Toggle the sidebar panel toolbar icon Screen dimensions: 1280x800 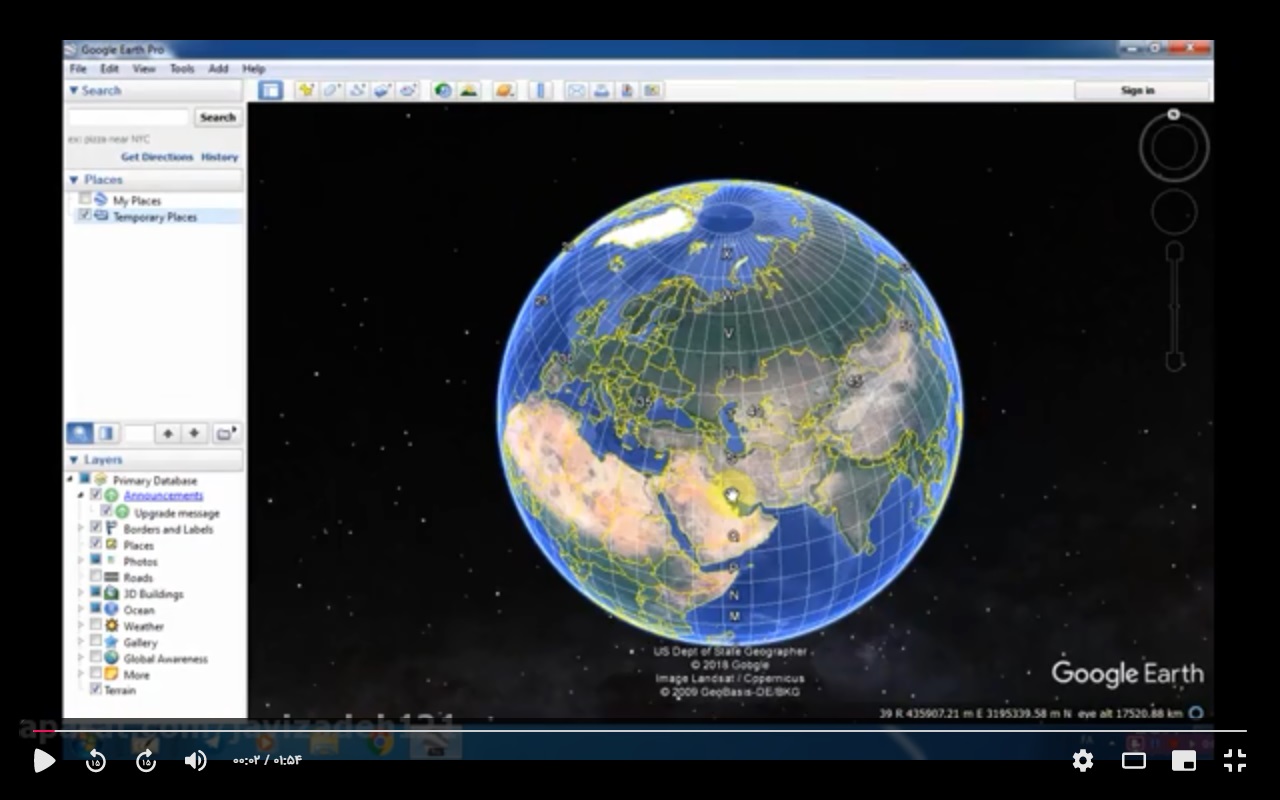(x=270, y=90)
